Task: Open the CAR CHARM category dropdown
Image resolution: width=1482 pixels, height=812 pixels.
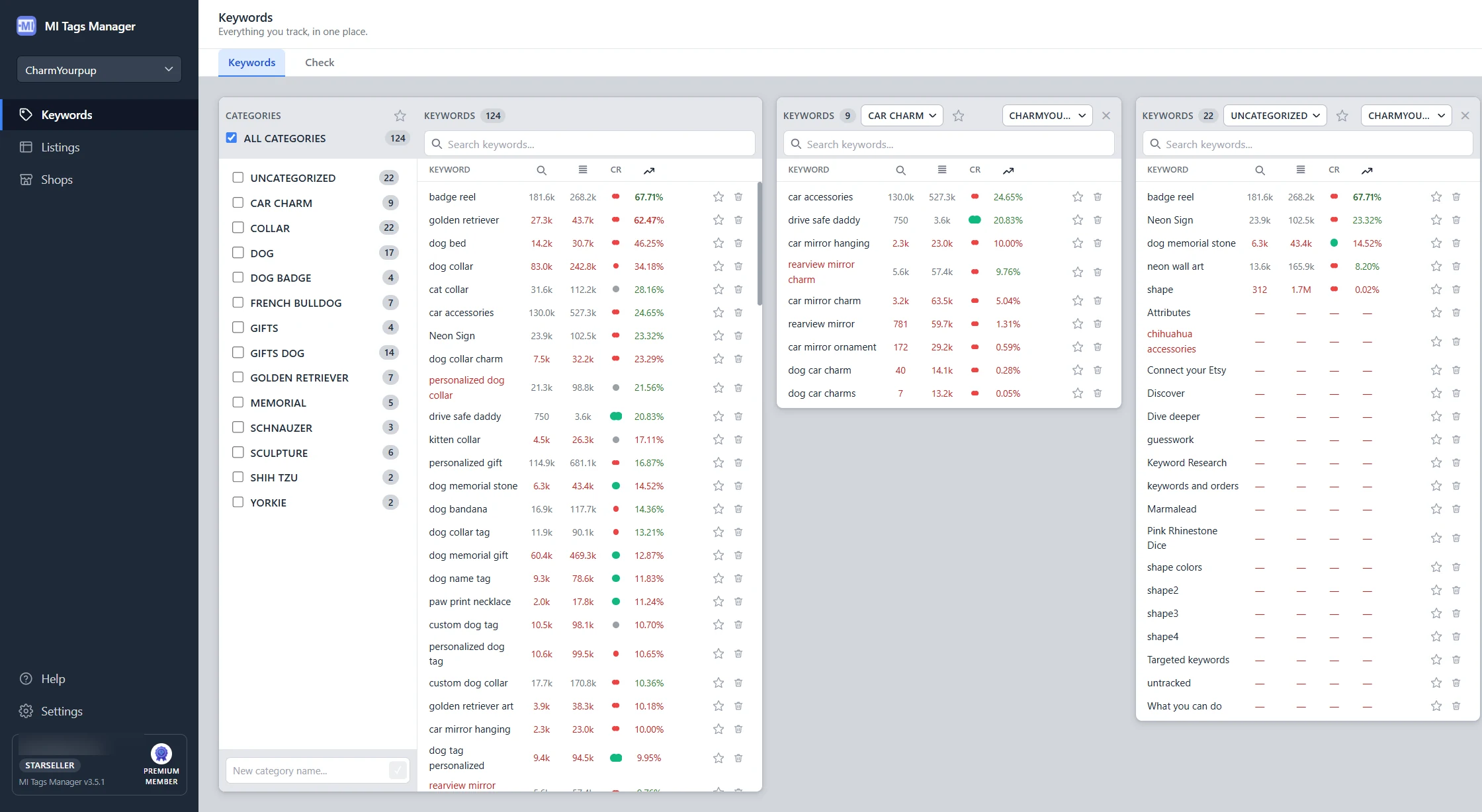Action: [x=902, y=116]
